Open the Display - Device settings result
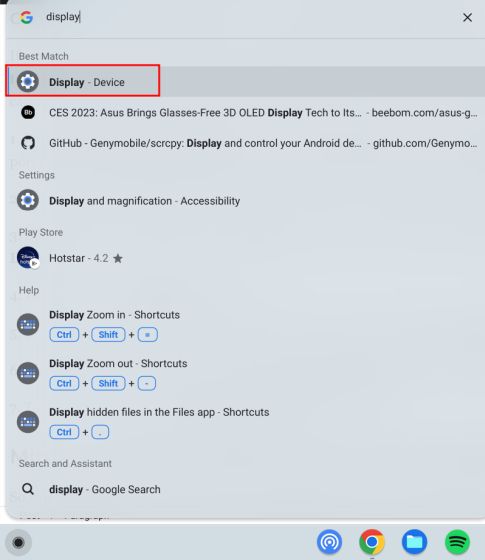Viewport: 485px width, 560px height. coord(245,81)
